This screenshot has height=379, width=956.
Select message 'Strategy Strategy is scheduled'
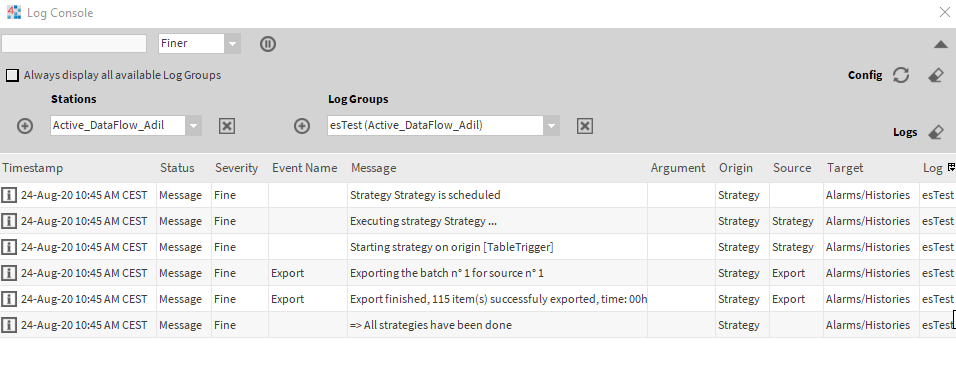coord(425,195)
